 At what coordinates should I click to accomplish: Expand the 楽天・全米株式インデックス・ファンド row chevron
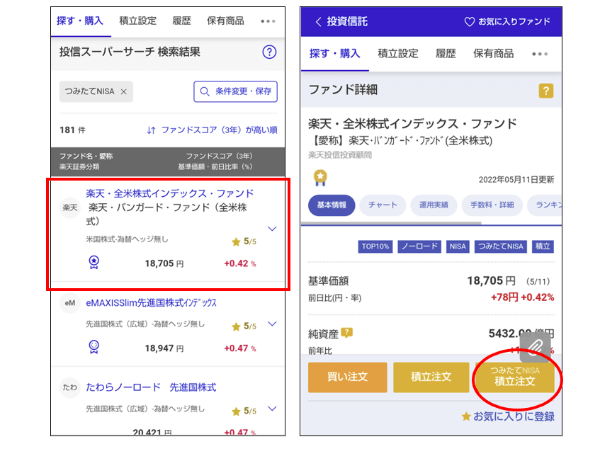click(272, 229)
